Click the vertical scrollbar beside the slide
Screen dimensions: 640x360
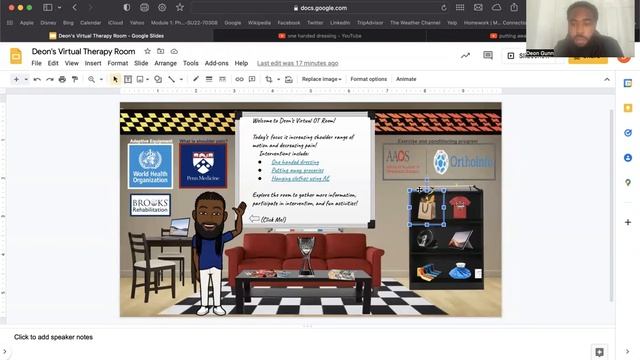[x=611, y=206]
